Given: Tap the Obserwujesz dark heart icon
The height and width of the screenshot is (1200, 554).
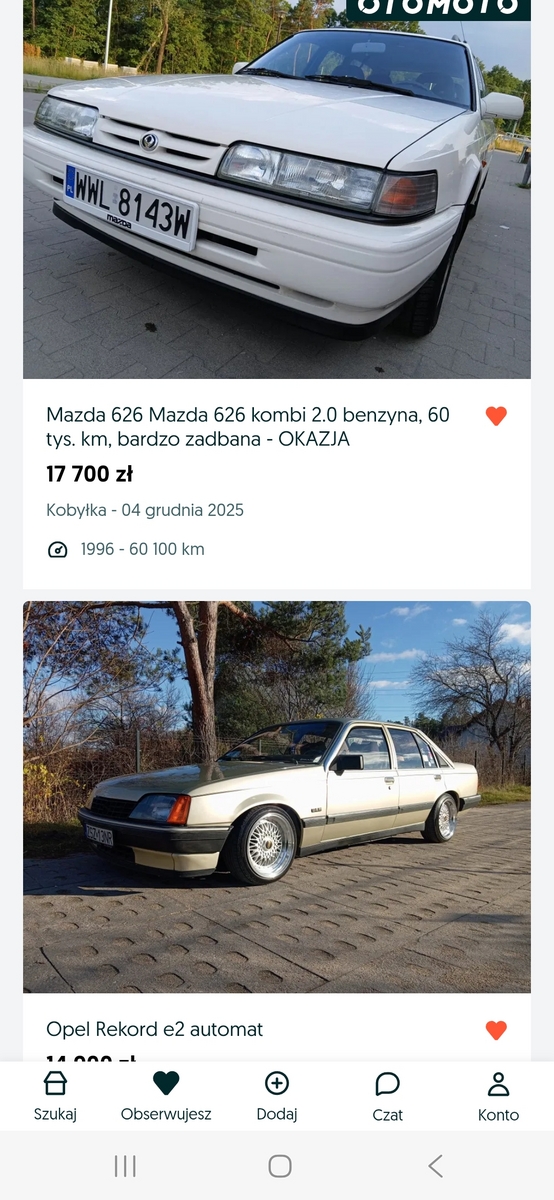Looking at the screenshot, I should pyautogui.click(x=166, y=1083).
